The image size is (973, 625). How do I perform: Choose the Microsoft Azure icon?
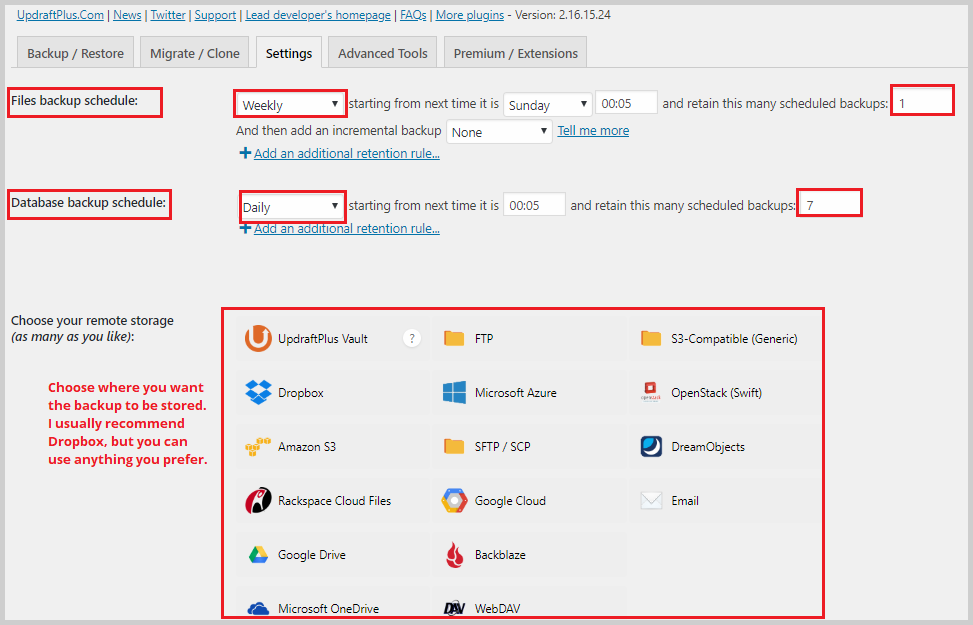454,392
